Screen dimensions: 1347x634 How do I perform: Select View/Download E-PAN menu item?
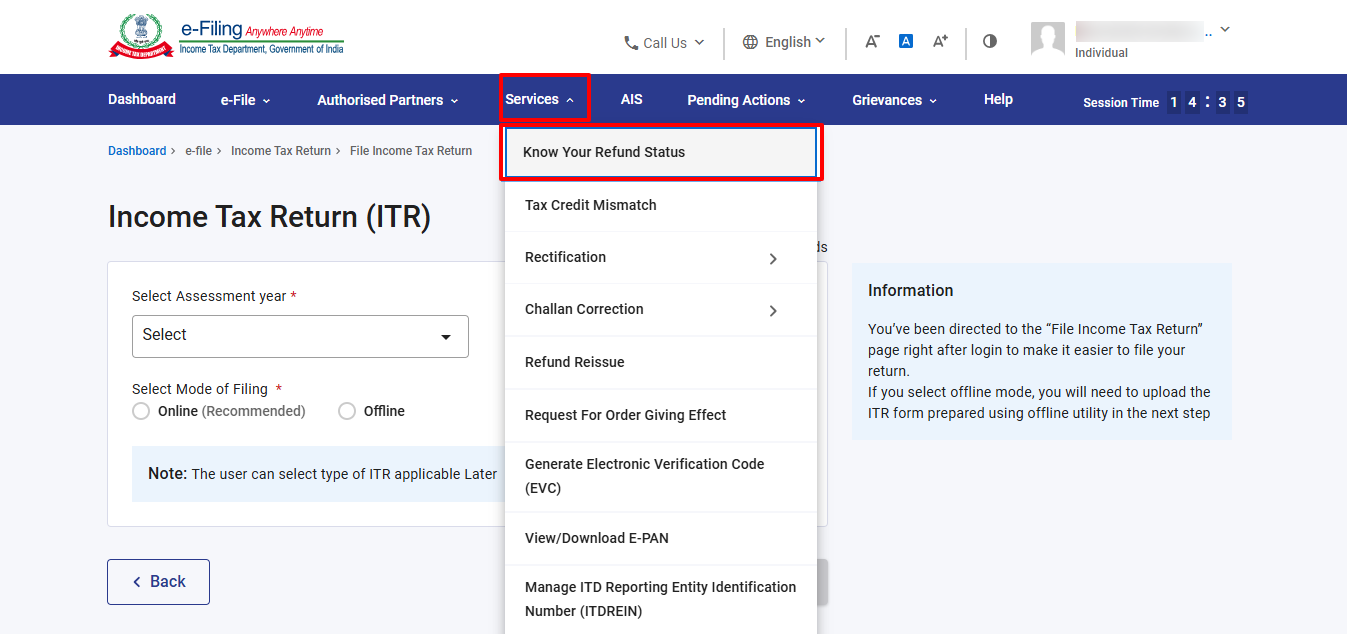click(x=661, y=538)
